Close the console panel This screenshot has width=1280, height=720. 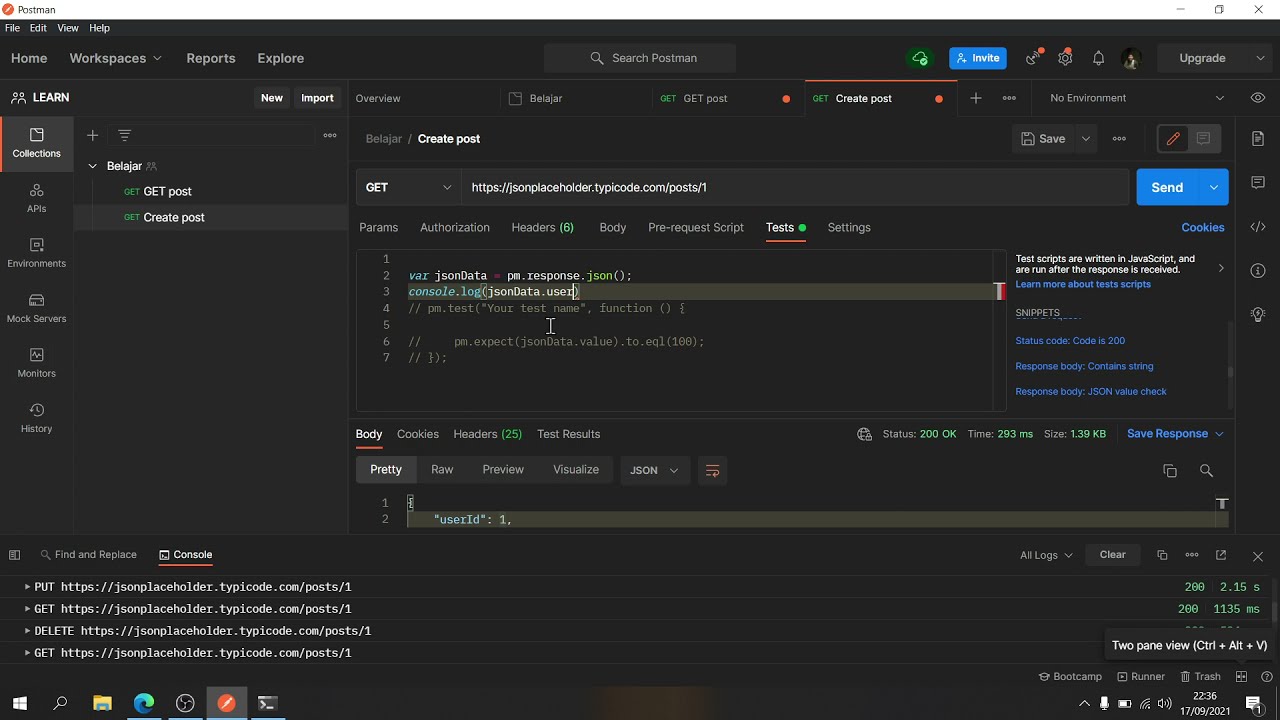(1258, 556)
